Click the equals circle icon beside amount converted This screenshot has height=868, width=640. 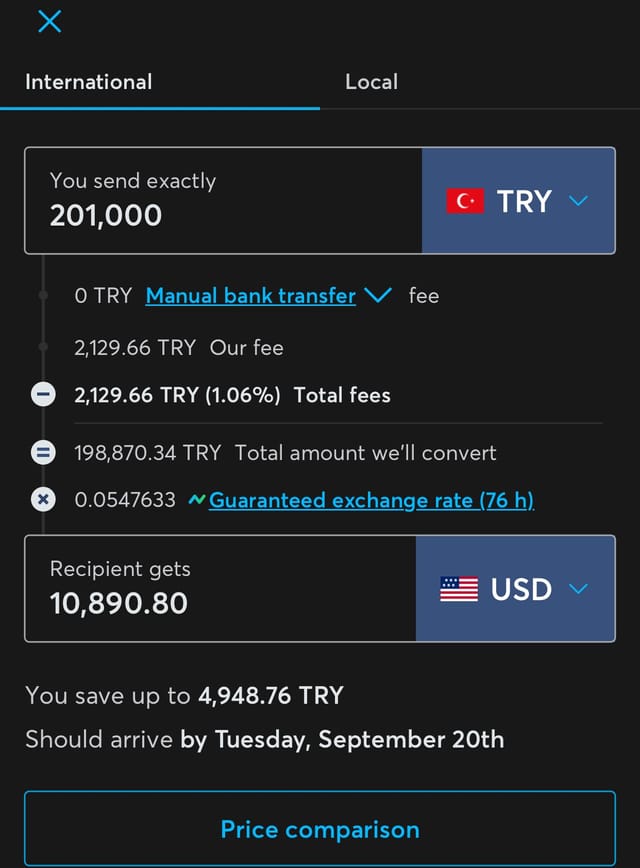click(x=43, y=453)
